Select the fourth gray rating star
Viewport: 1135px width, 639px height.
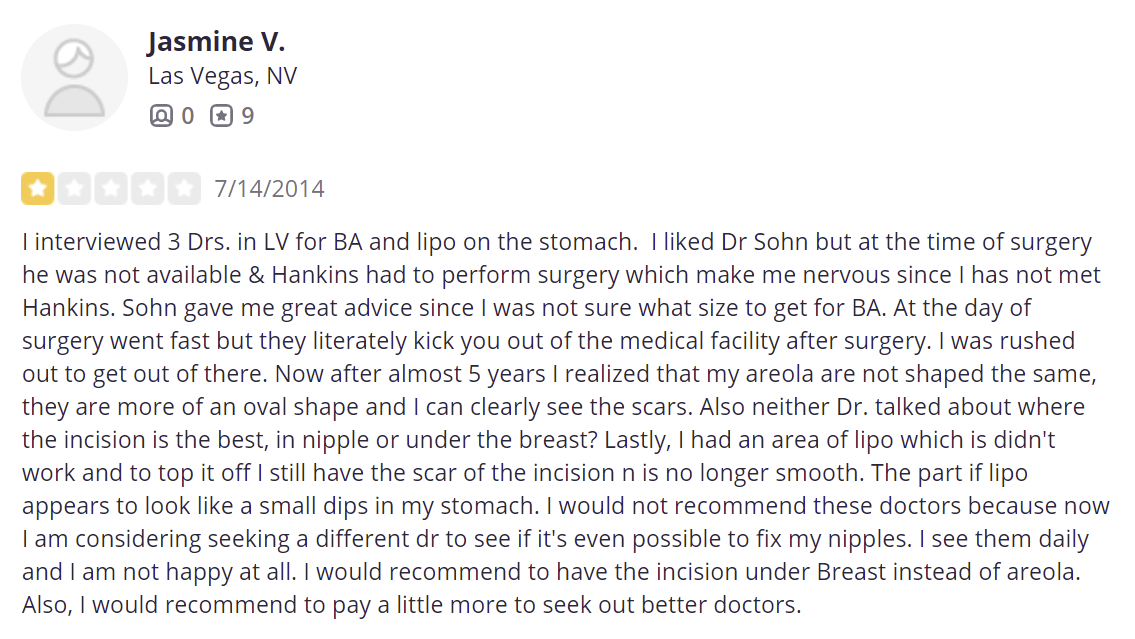(x=147, y=189)
